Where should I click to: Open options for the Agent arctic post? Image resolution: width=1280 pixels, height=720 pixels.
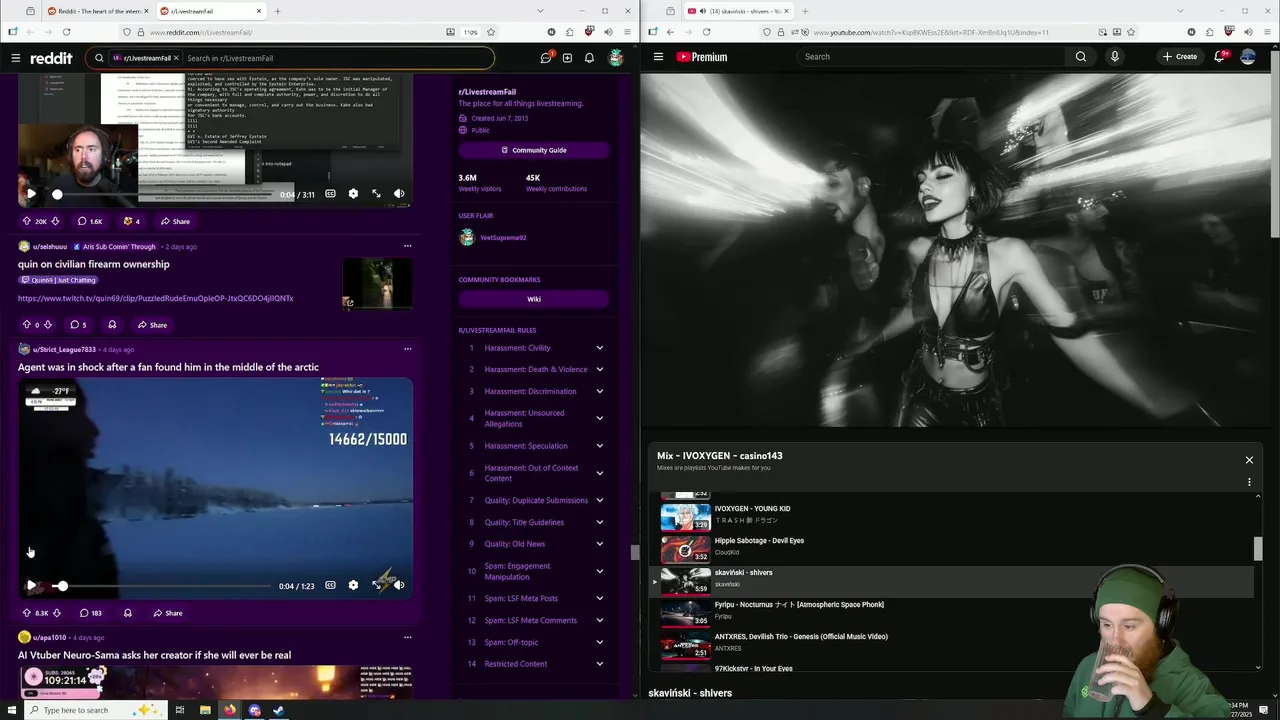click(x=407, y=349)
